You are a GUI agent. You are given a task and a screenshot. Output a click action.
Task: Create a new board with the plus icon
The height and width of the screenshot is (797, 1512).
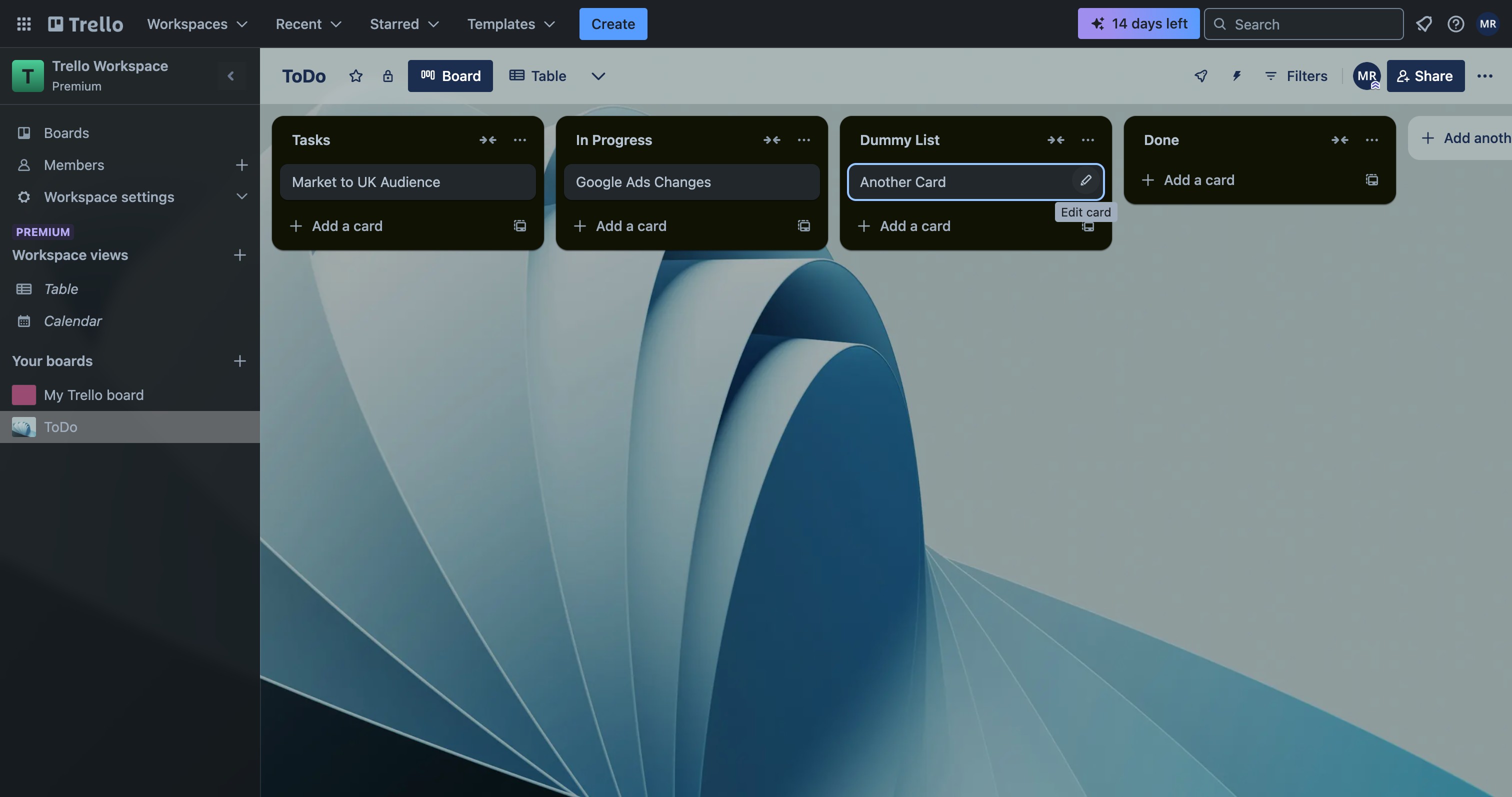coord(239,361)
